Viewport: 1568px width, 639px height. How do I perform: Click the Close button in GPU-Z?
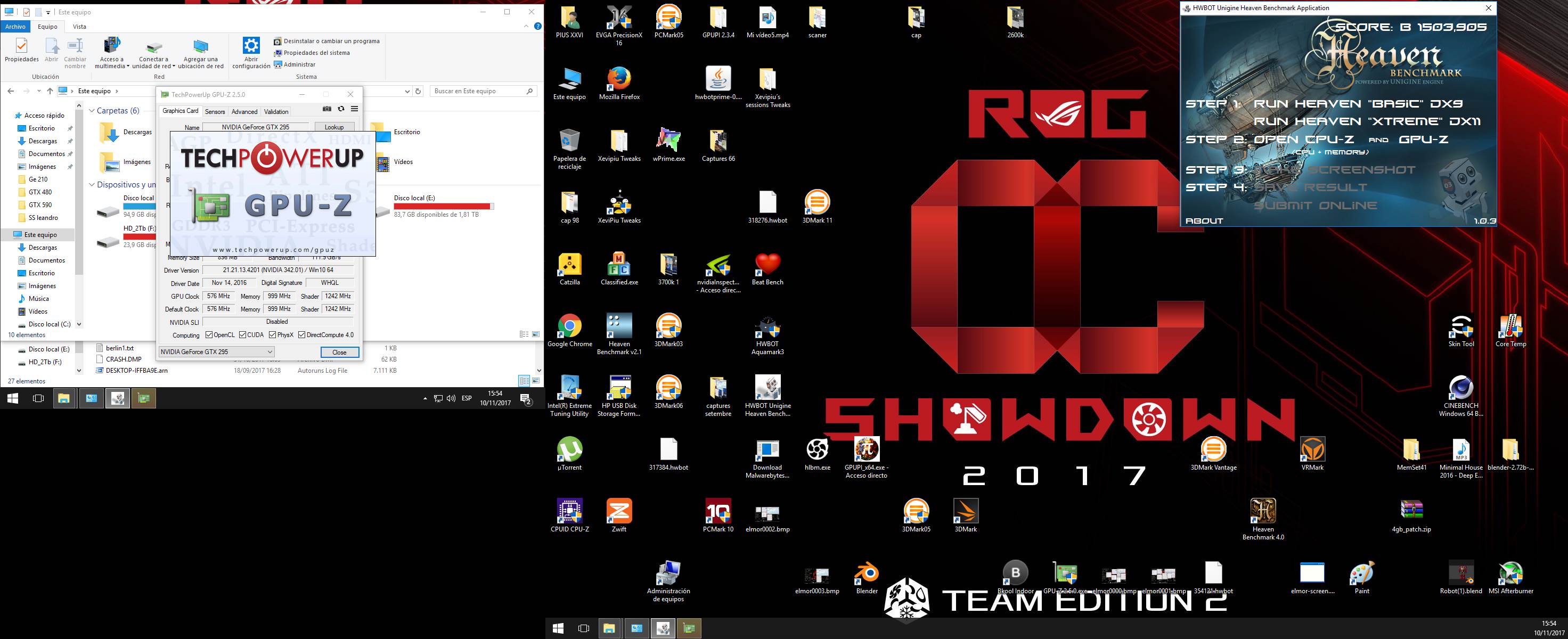(340, 353)
